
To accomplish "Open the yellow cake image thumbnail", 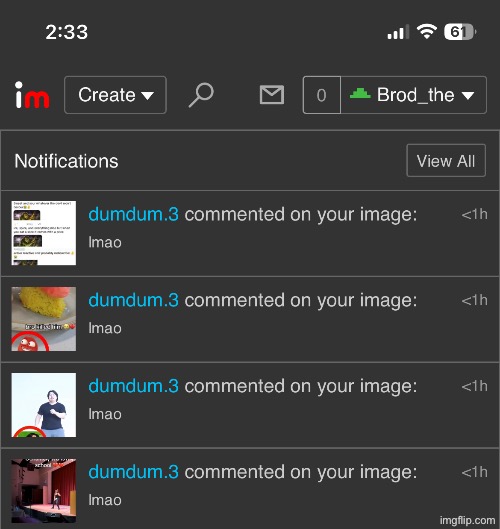I will pyautogui.click(x=44, y=319).
